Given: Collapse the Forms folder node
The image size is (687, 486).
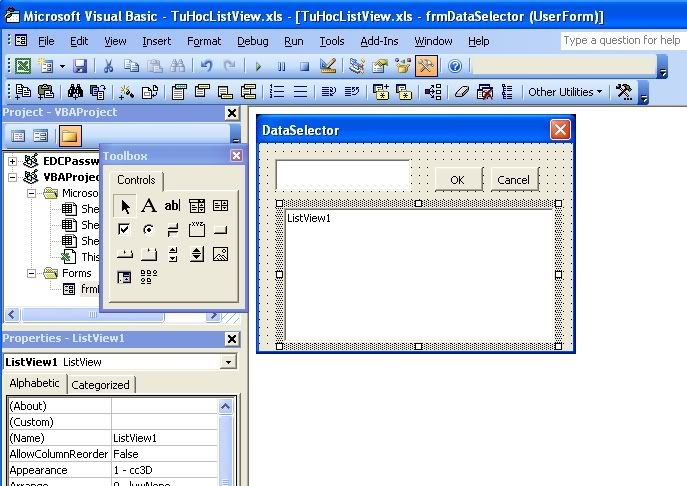Looking at the screenshot, I should pos(31,273).
